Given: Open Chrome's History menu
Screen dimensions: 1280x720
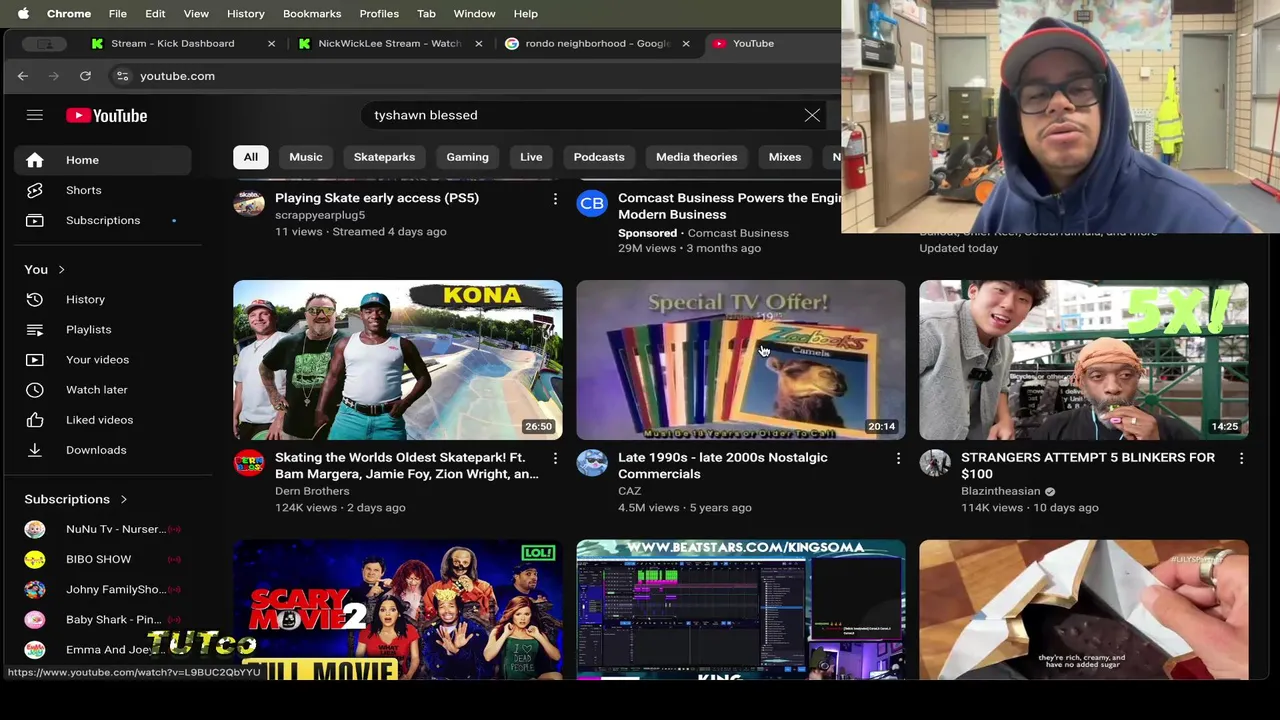Looking at the screenshot, I should pos(245,14).
